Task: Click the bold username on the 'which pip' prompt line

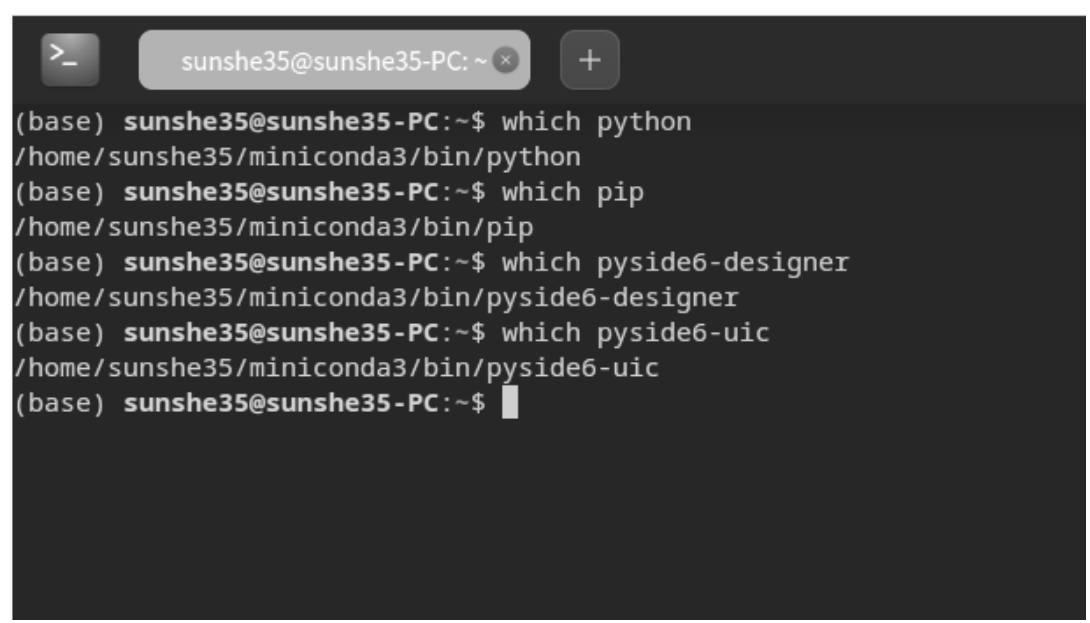Action: [x=281, y=193]
